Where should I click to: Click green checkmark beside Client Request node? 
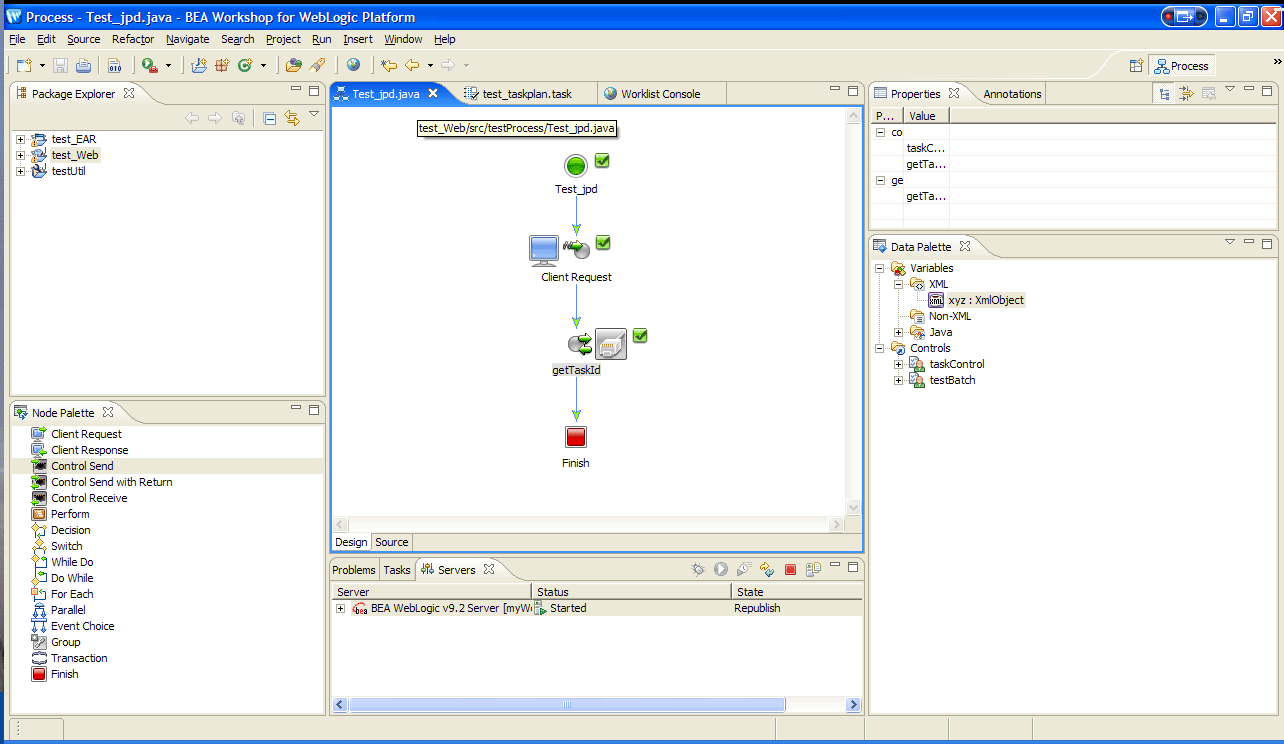tap(603, 242)
